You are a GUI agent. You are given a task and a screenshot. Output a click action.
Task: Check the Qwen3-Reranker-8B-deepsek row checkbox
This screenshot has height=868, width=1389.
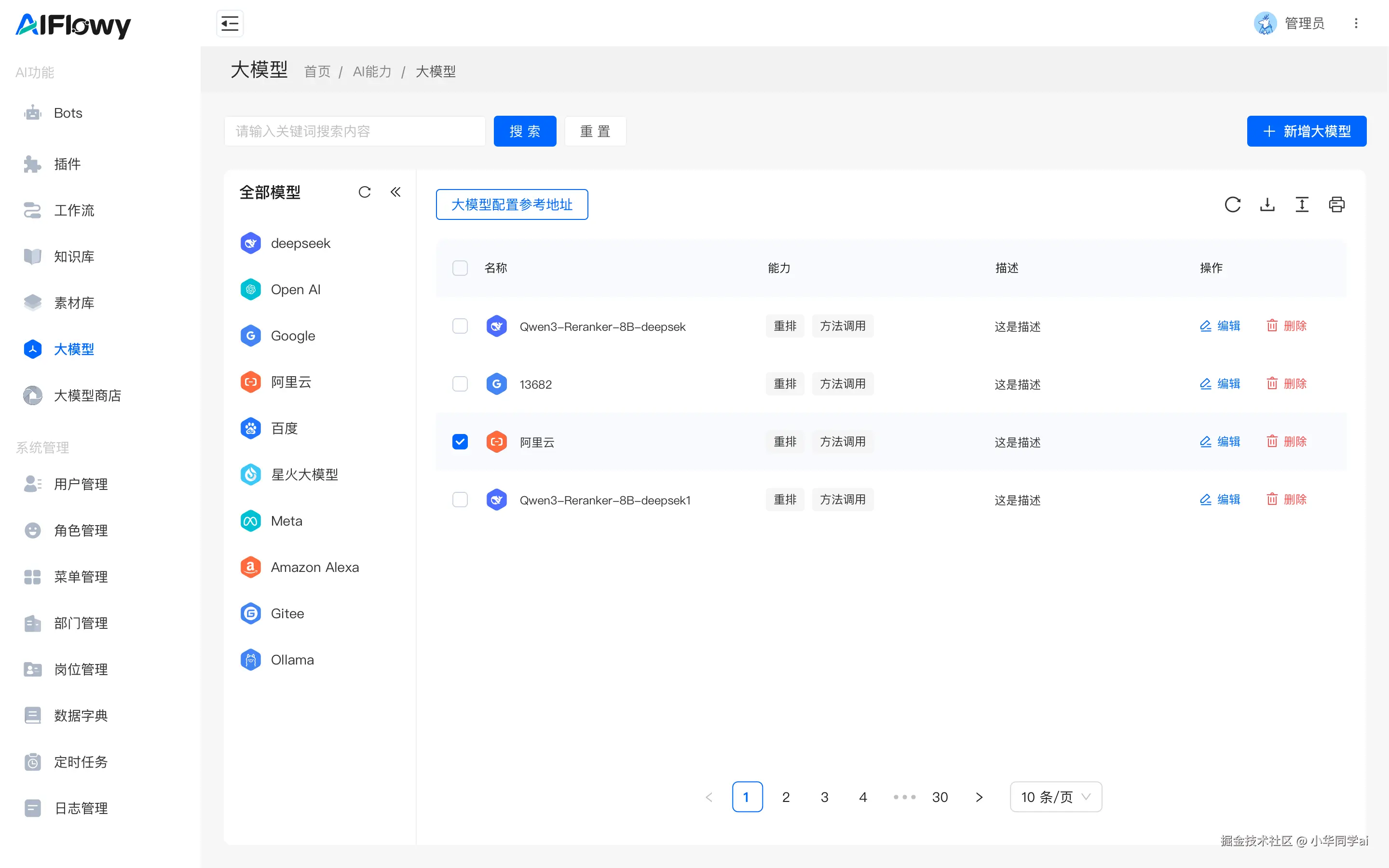(x=460, y=326)
